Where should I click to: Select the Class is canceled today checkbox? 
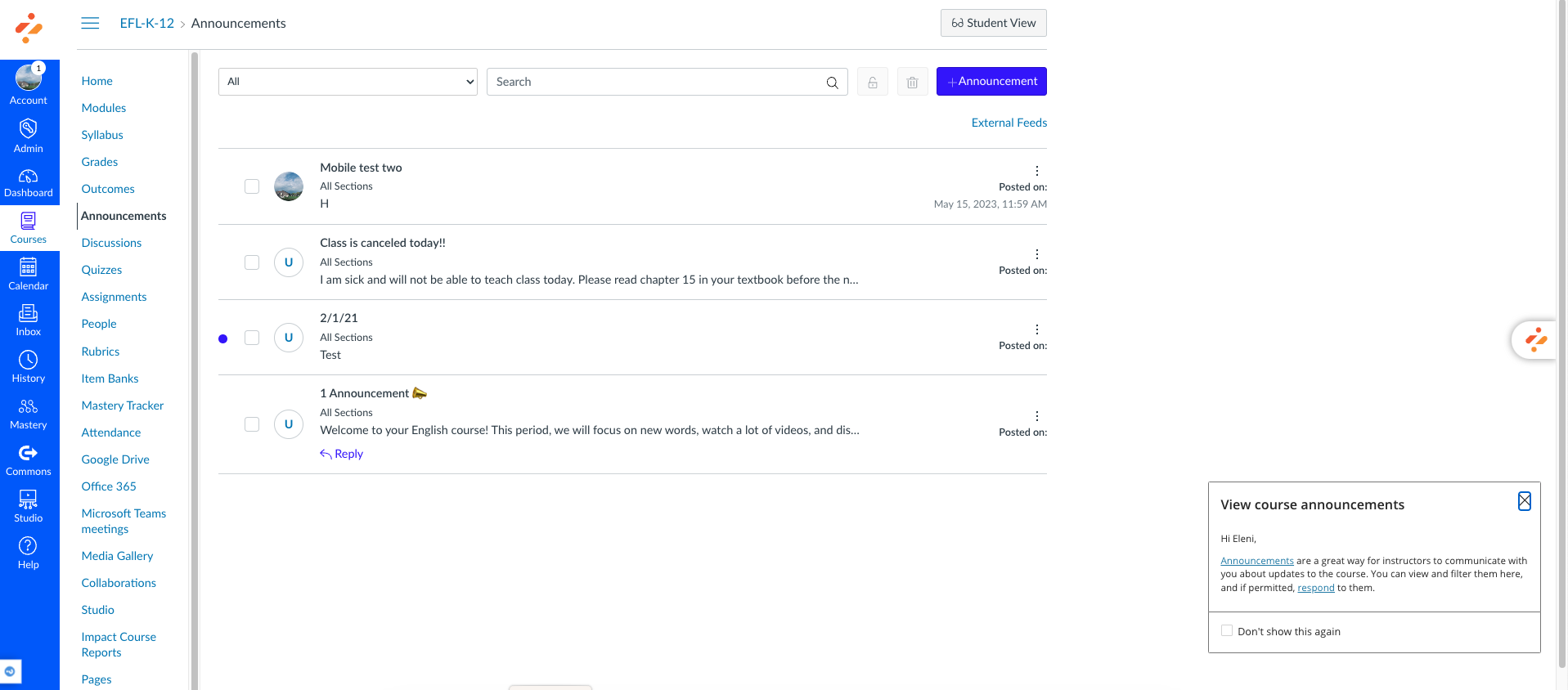252,262
